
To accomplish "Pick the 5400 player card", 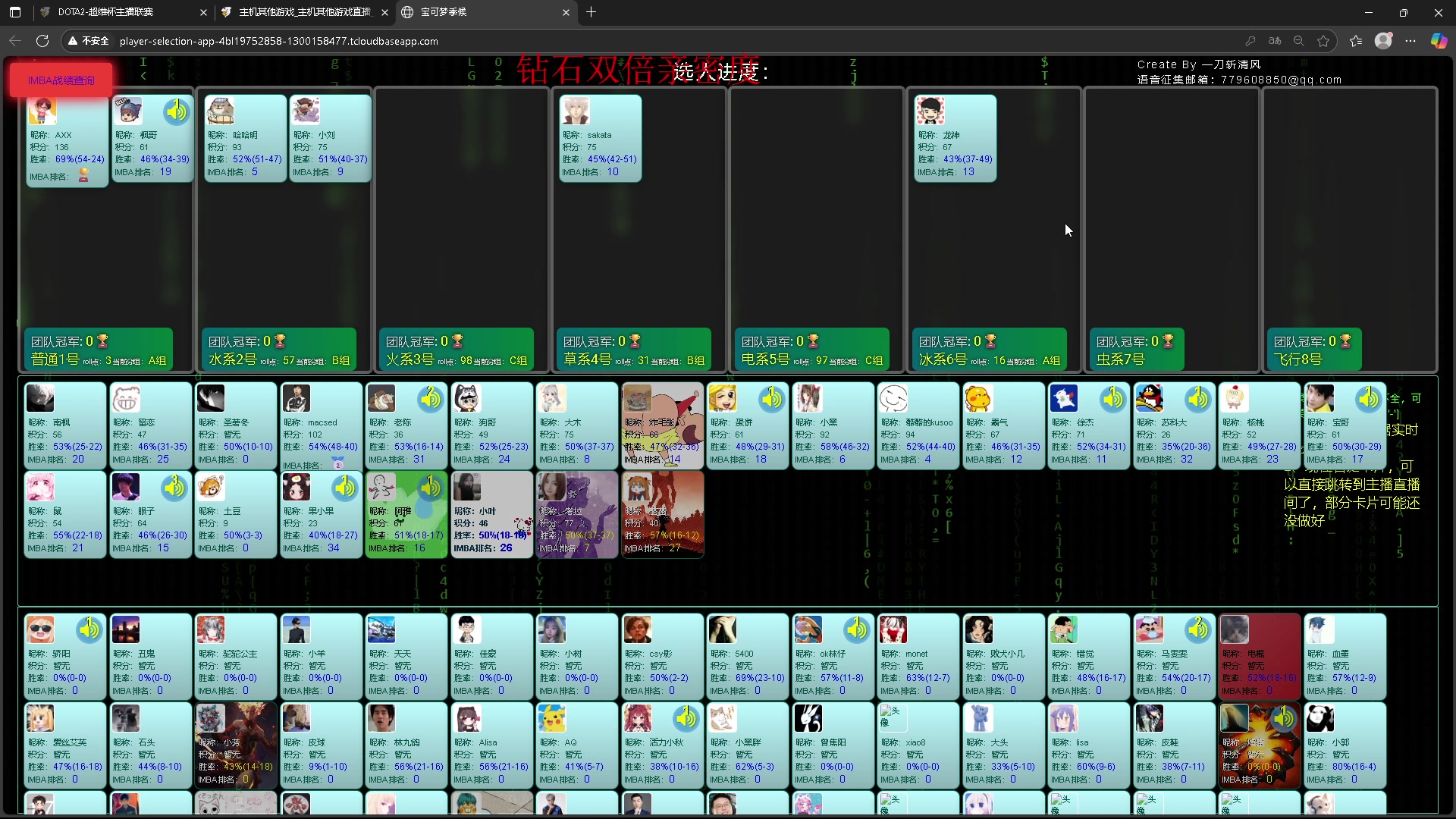I will click(x=748, y=657).
